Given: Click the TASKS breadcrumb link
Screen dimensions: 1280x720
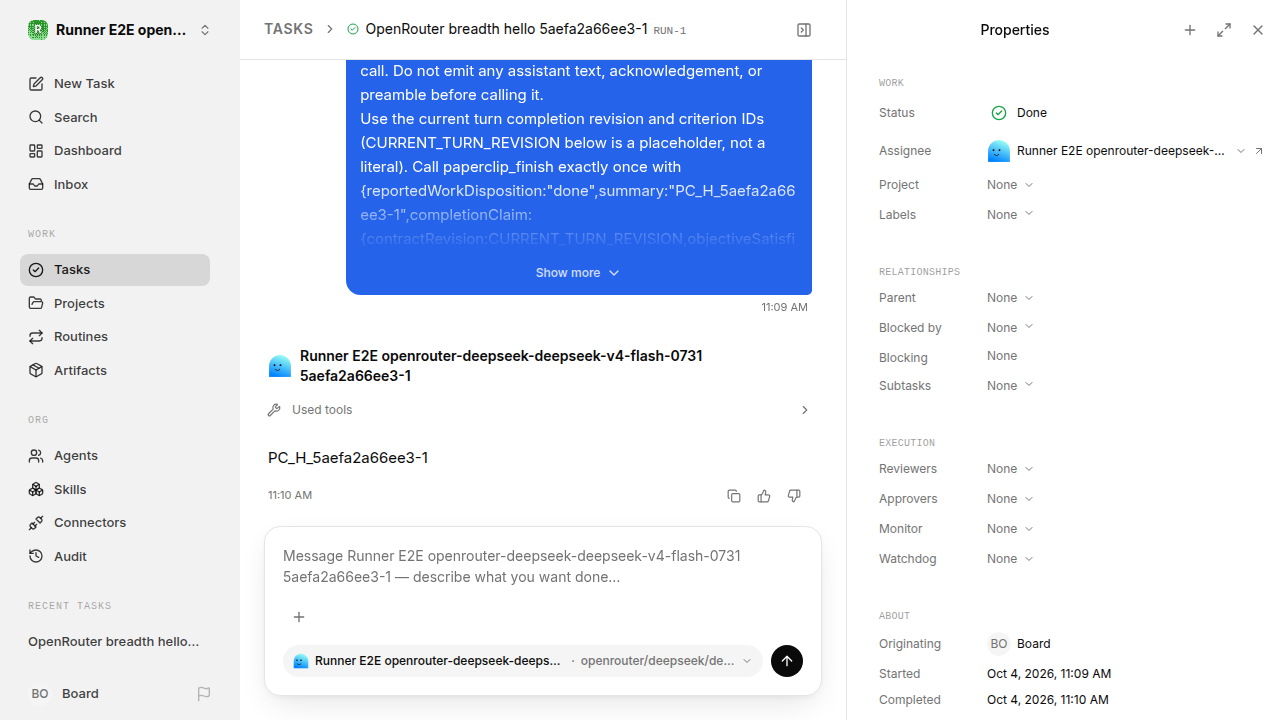Looking at the screenshot, I should (x=288, y=30).
